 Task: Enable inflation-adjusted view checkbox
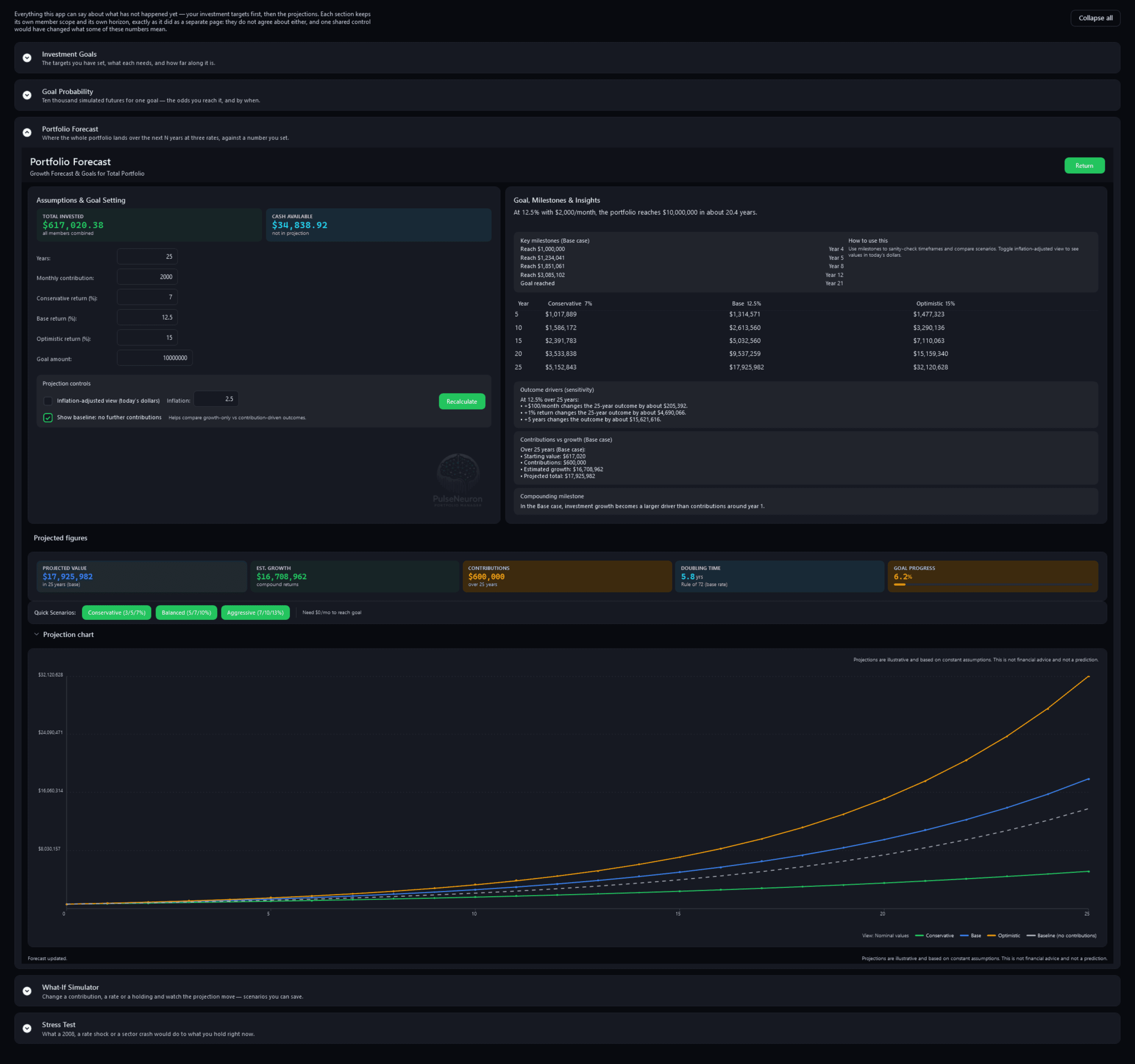[x=48, y=401]
